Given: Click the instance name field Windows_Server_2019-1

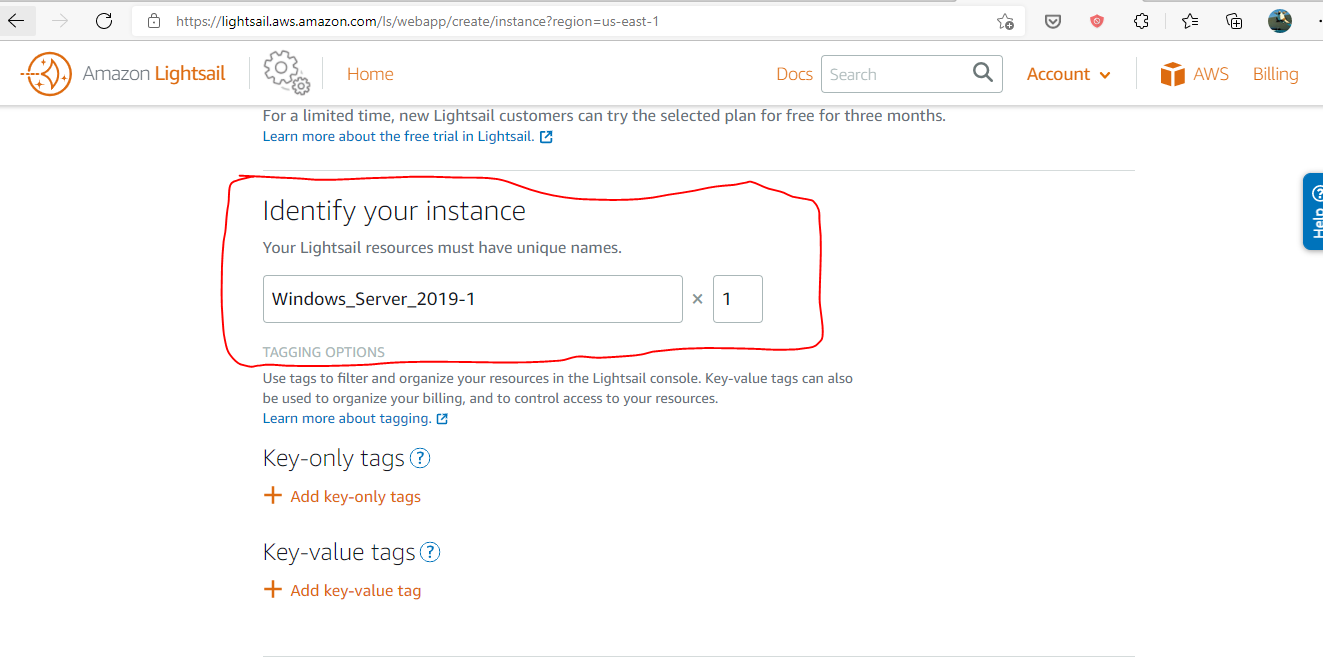Looking at the screenshot, I should click(473, 299).
